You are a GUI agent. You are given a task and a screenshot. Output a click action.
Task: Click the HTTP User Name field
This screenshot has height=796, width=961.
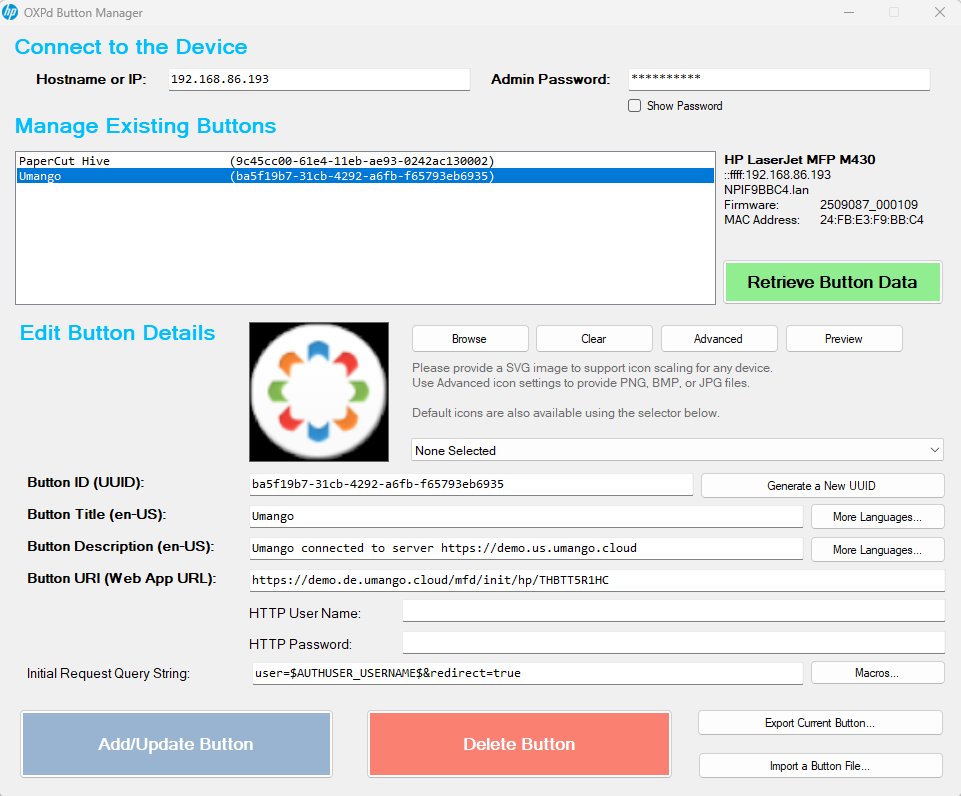[674, 611]
